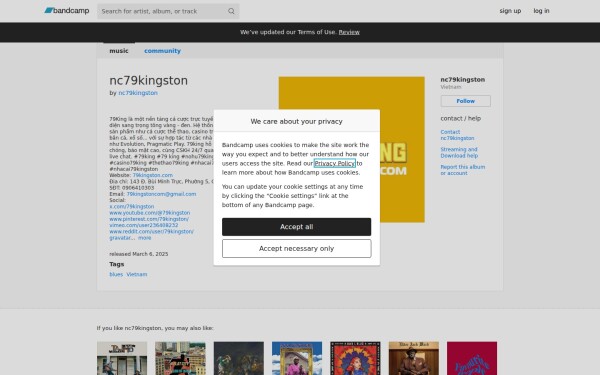Open the nc79kingston artist link under the title

point(138,93)
